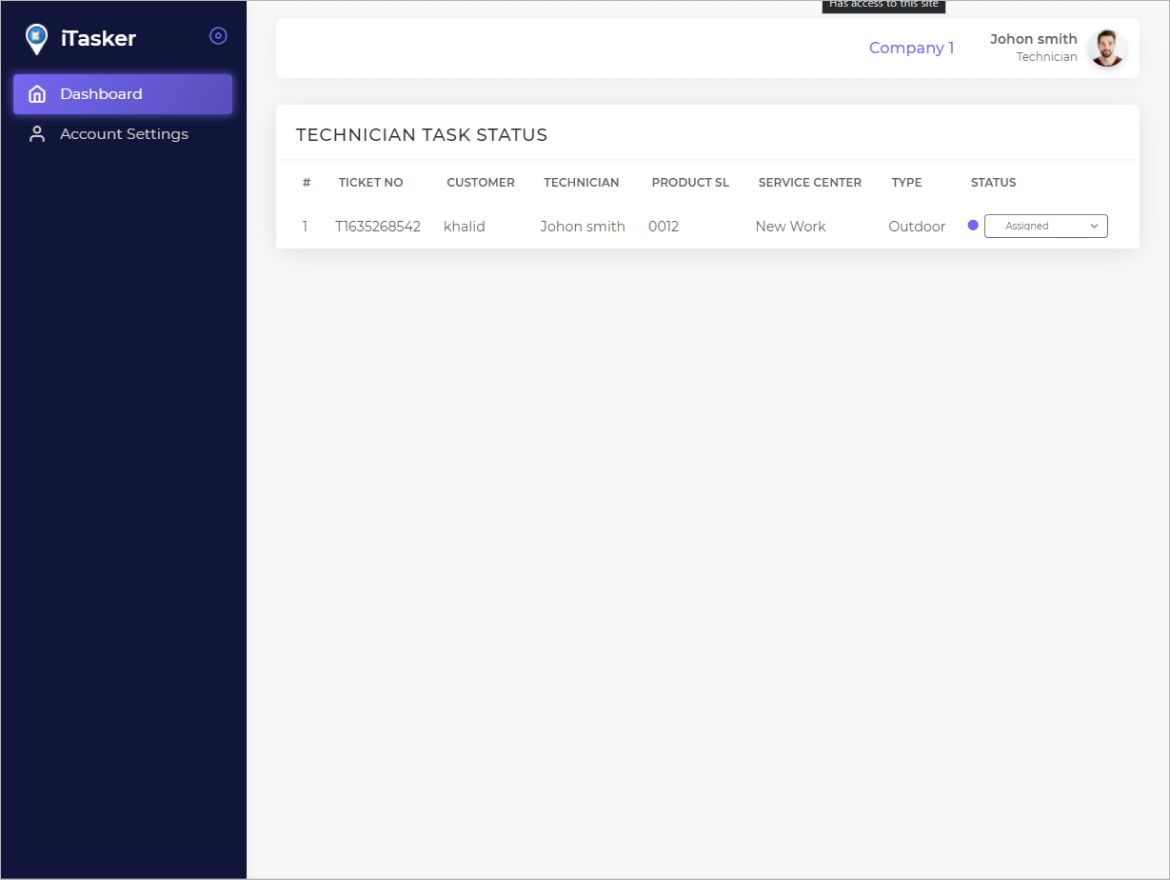Screen dimensions: 1170x880
Task: Toggle the sidebar collapse circle icon
Action: pos(218,36)
